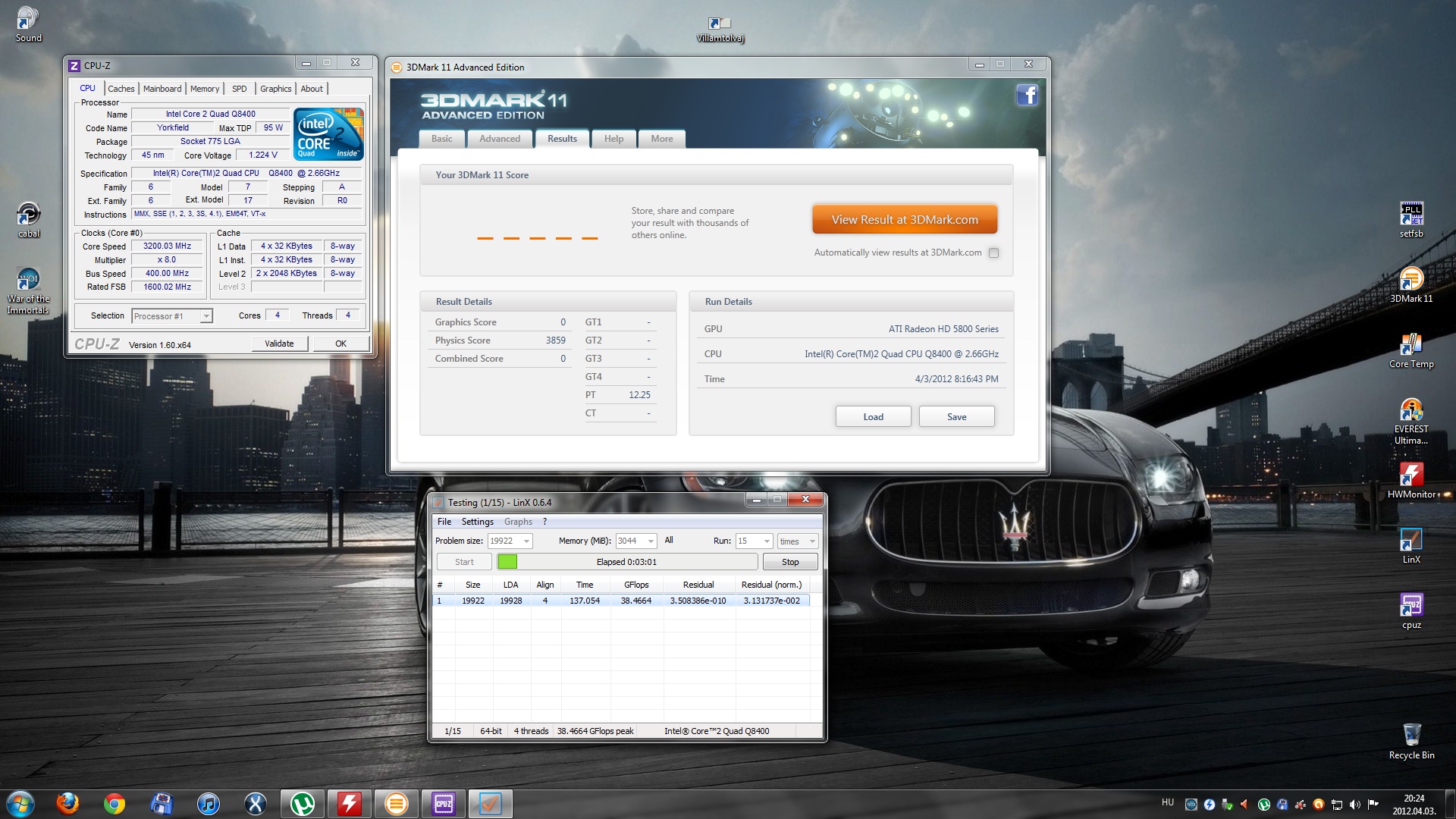Stop the LinX test
This screenshot has width=1456, height=819.
[790, 562]
